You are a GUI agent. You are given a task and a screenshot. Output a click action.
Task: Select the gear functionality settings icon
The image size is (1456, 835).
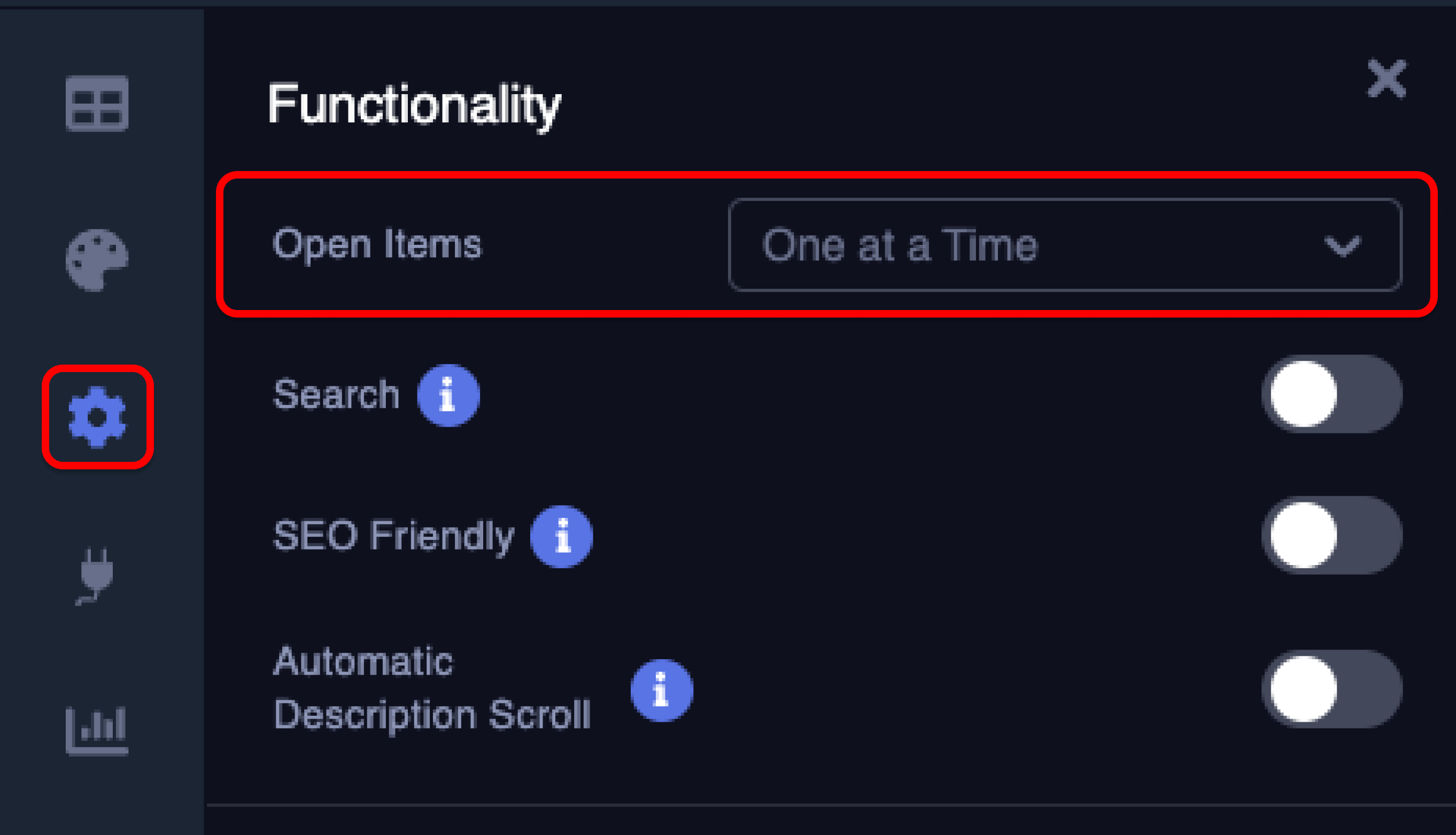pos(97,417)
